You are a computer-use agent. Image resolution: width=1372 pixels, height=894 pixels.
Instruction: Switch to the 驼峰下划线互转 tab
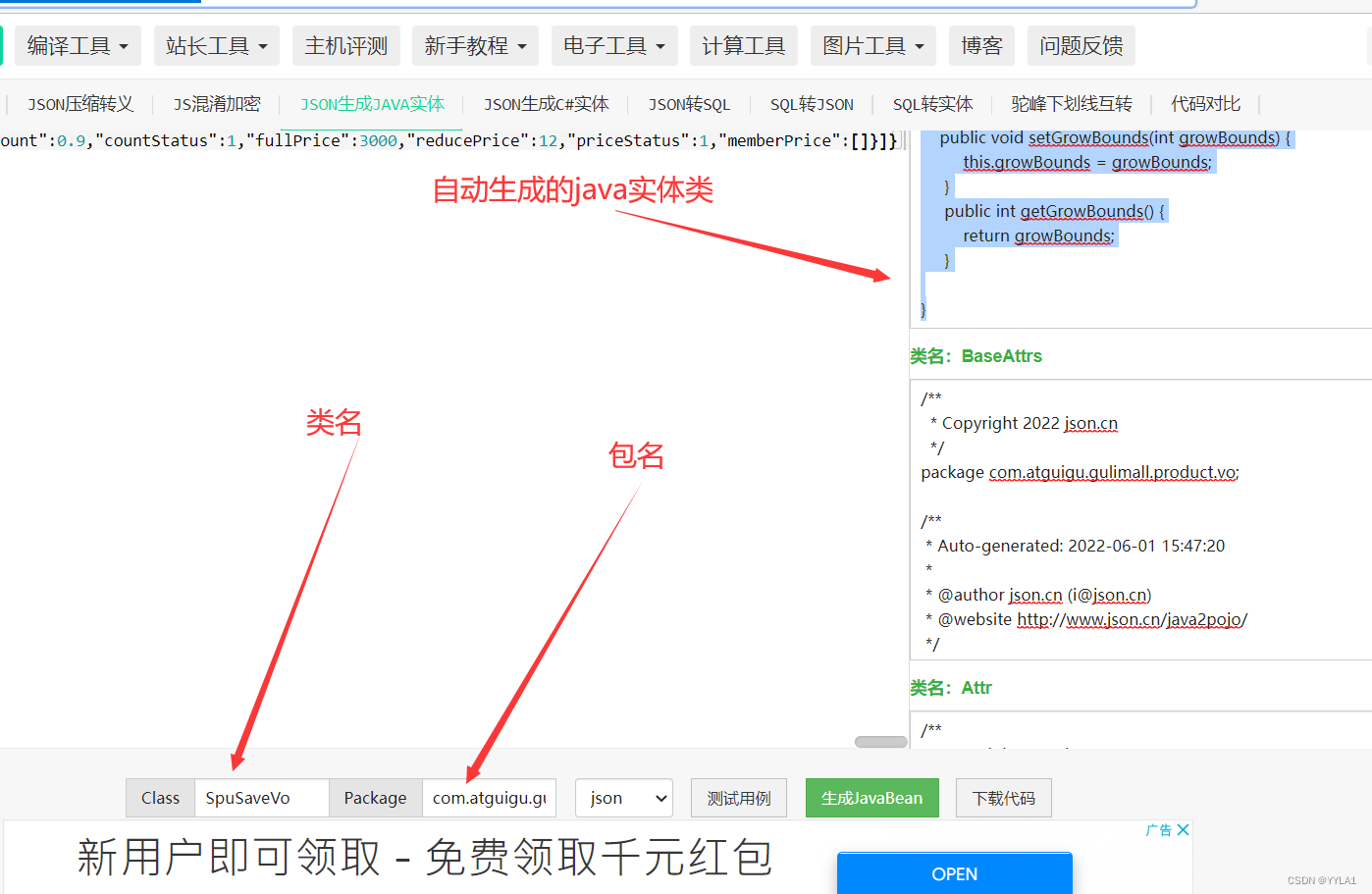1072,104
